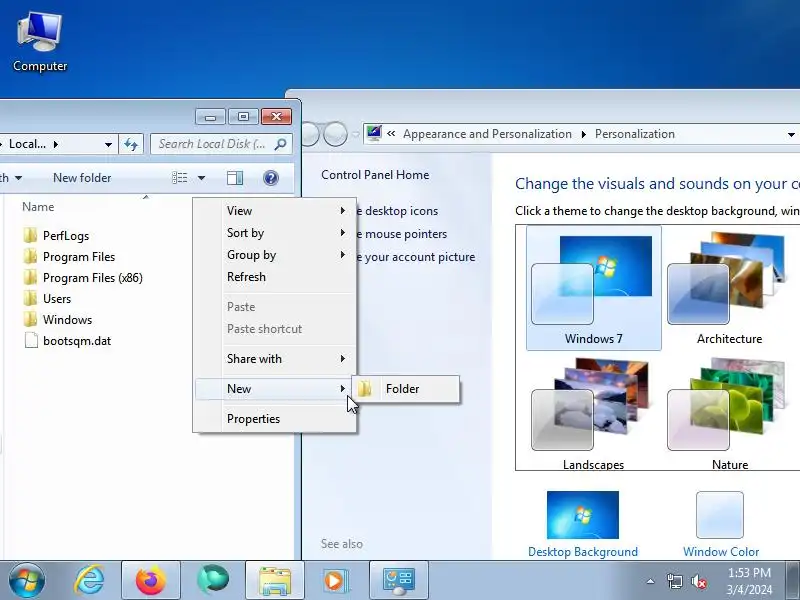This screenshot has width=800, height=600.
Task: Select the bootsqm.dat file
Action: click(x=67, y=341)
